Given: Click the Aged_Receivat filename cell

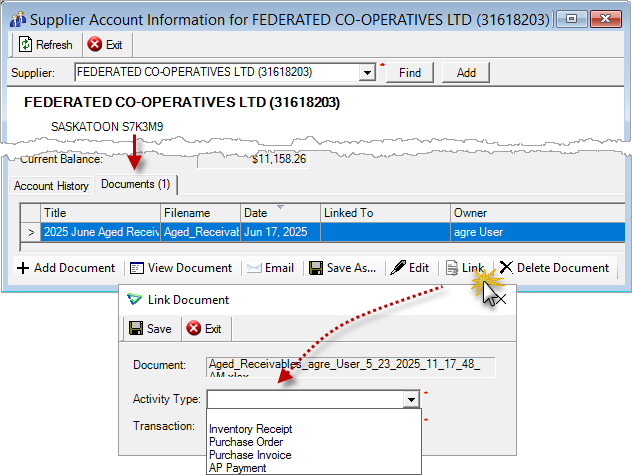Looking at the screenshot, I should click(200, 232).
